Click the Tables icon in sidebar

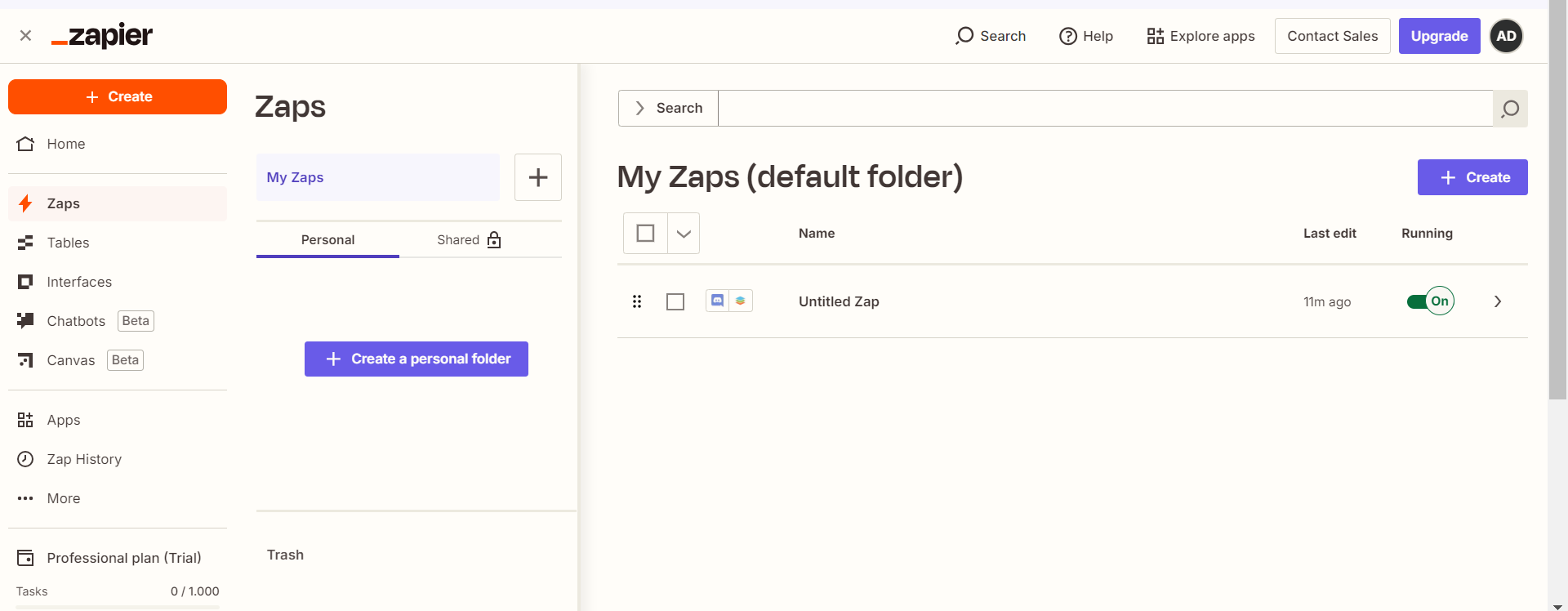tap(26, 243)
